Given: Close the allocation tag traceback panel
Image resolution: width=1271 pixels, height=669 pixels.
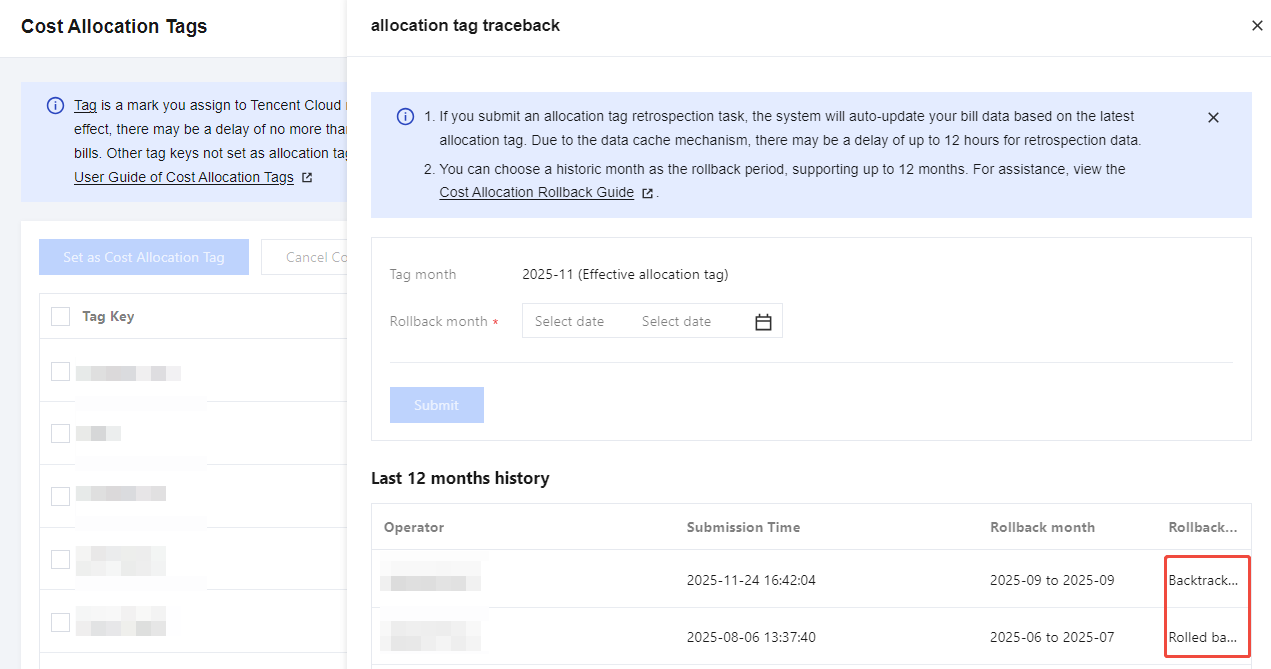Looking at the screenshot, I should pyautogui.click(x=1257, y=26).
